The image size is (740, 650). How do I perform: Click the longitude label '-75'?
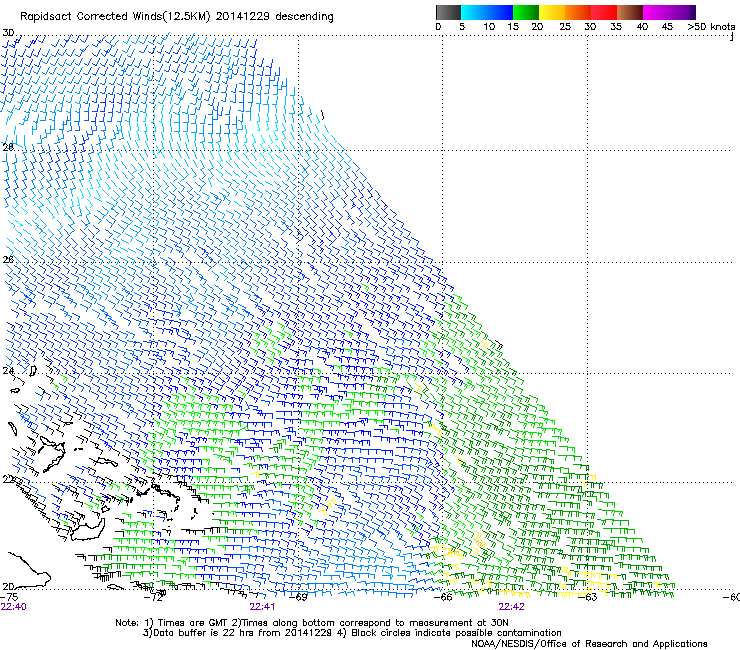(x=9, y=597)
